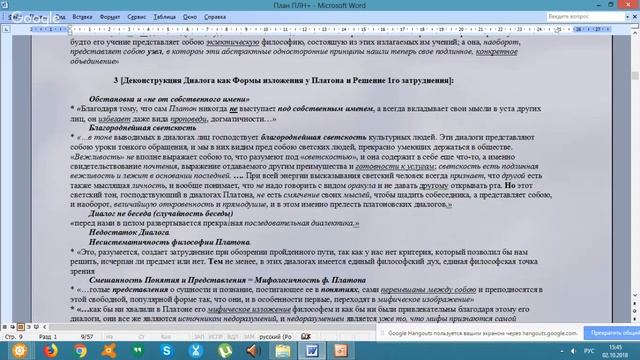Viewport: 640px width, 360px height.
Task: Open the blue X app on the taskbar
Action: coord(196,351)
